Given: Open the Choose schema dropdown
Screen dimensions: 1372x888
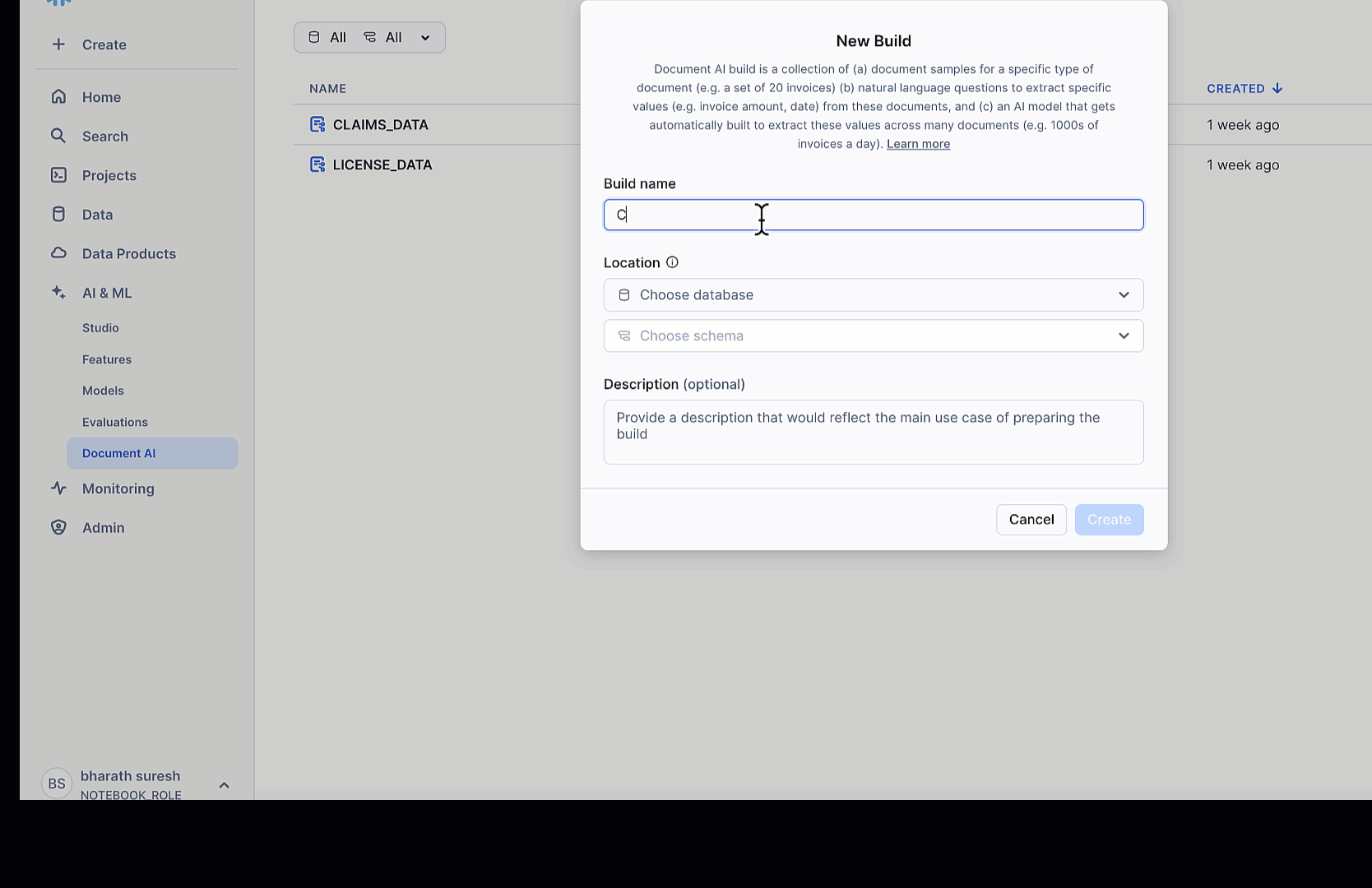Looking at the screenshot, I should pos(873,336).
